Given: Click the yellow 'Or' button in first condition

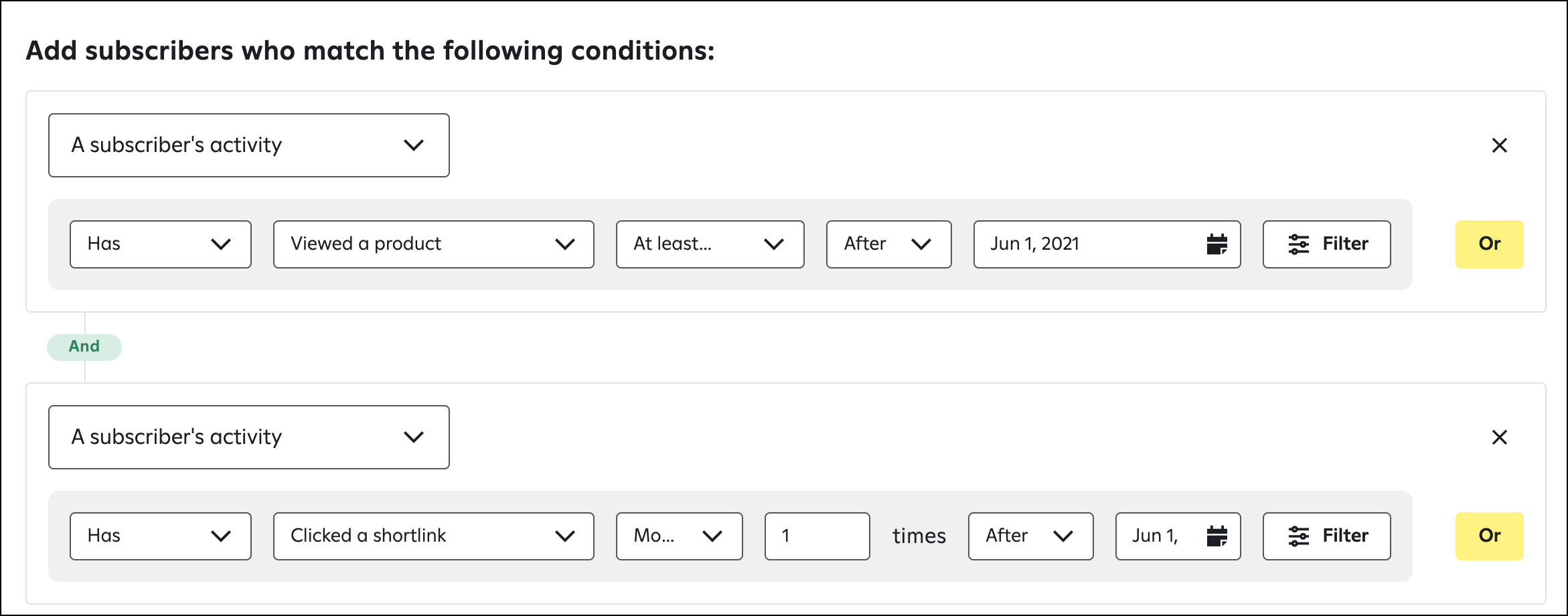Looking at the screenshot, I should 1490,244.
